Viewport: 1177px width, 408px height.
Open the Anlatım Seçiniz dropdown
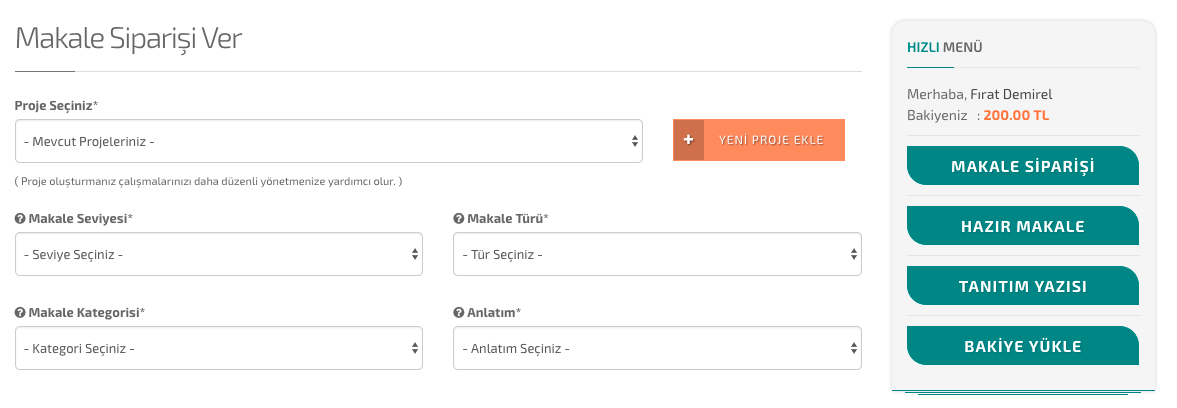(657, 349)
